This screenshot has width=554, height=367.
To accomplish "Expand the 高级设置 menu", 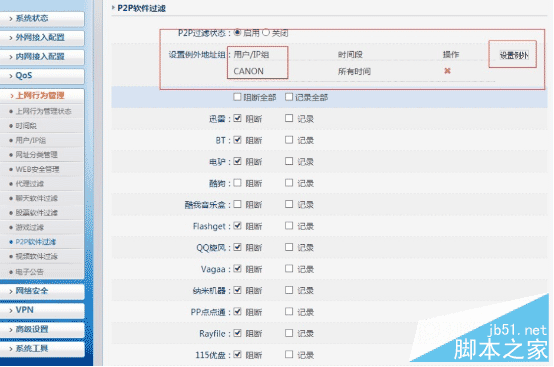I will click(x=42, y=329).
